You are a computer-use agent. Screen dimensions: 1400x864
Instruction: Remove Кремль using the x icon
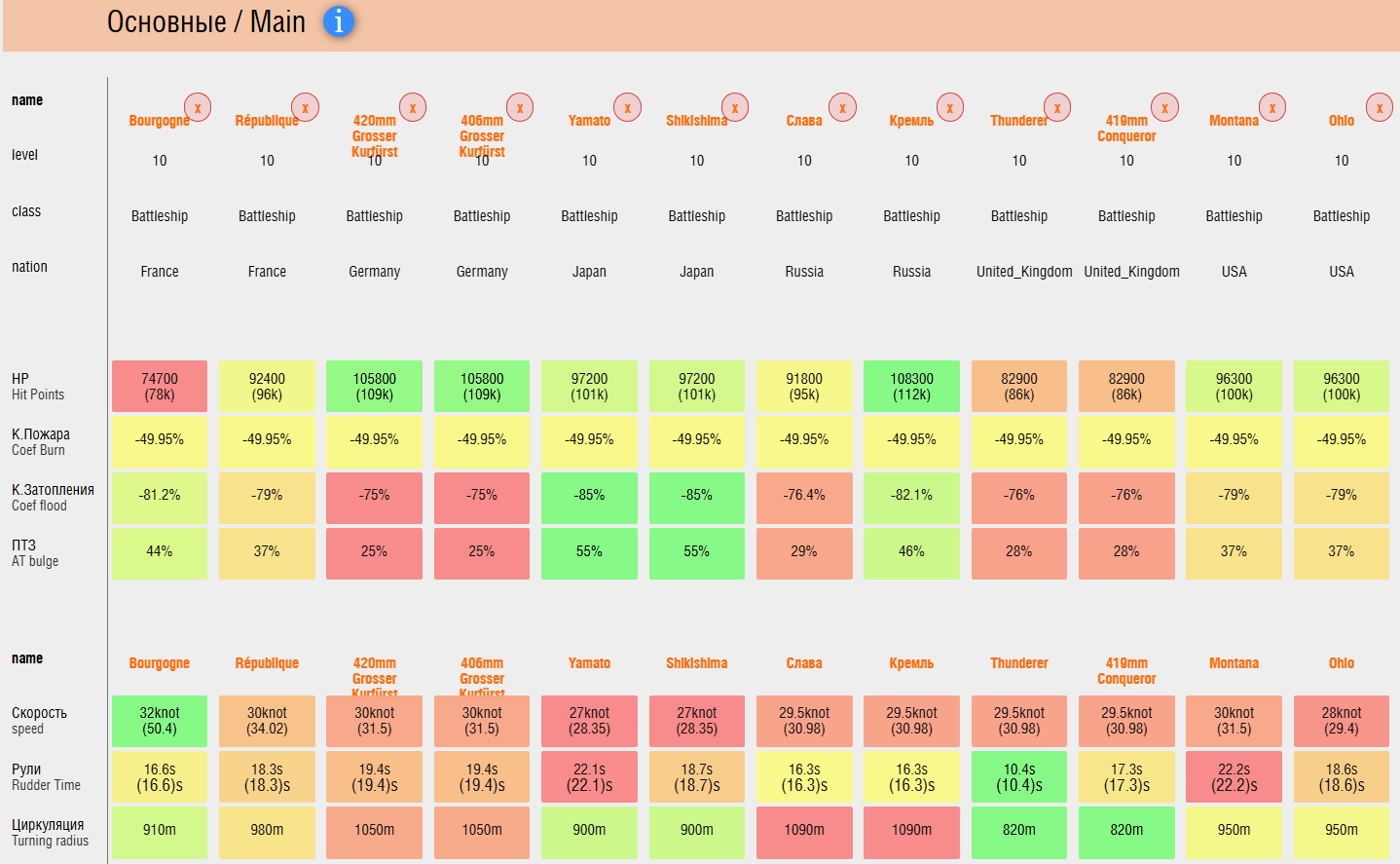click(950, 107)
